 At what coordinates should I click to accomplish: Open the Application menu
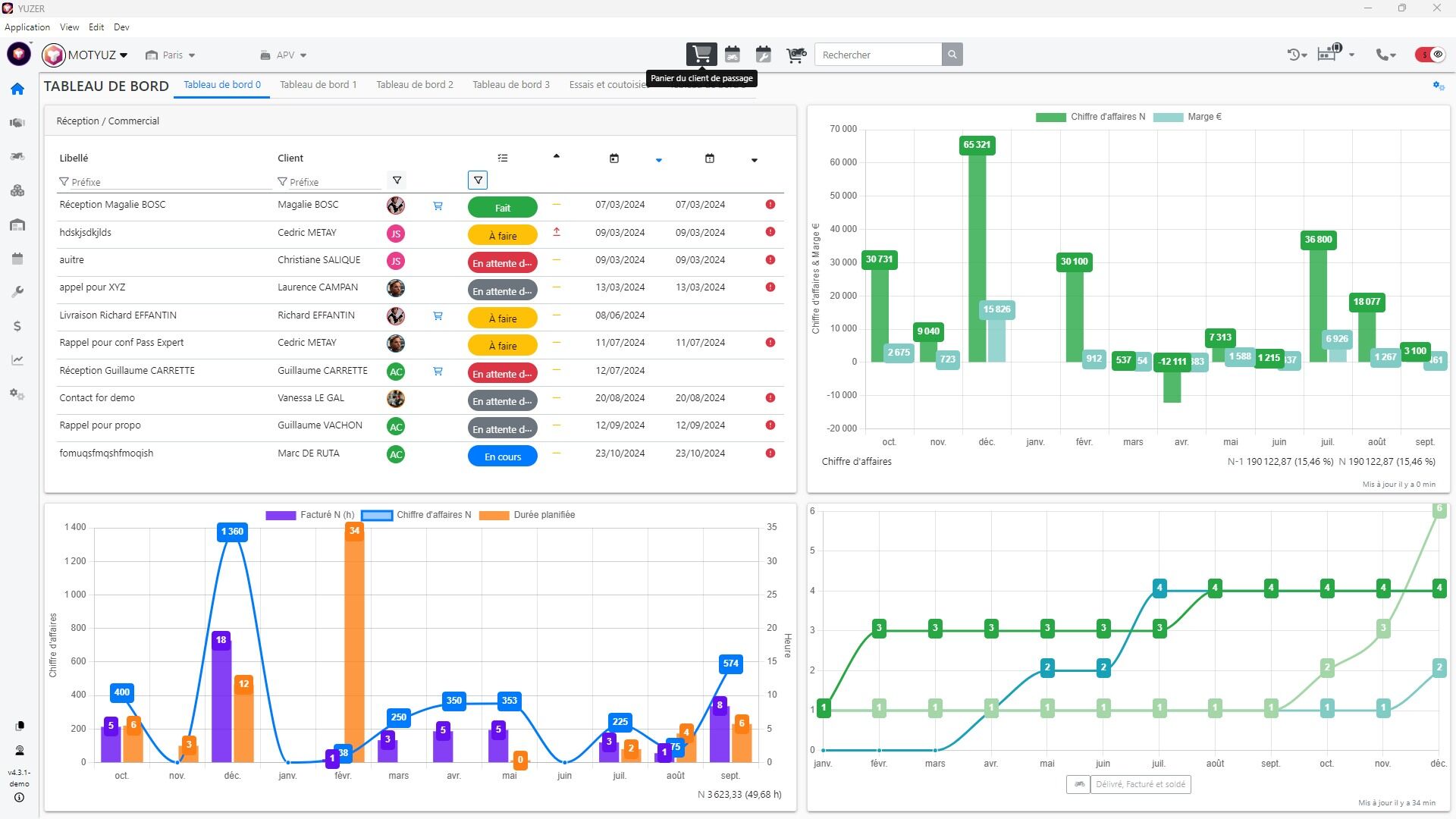click(27, 27)
